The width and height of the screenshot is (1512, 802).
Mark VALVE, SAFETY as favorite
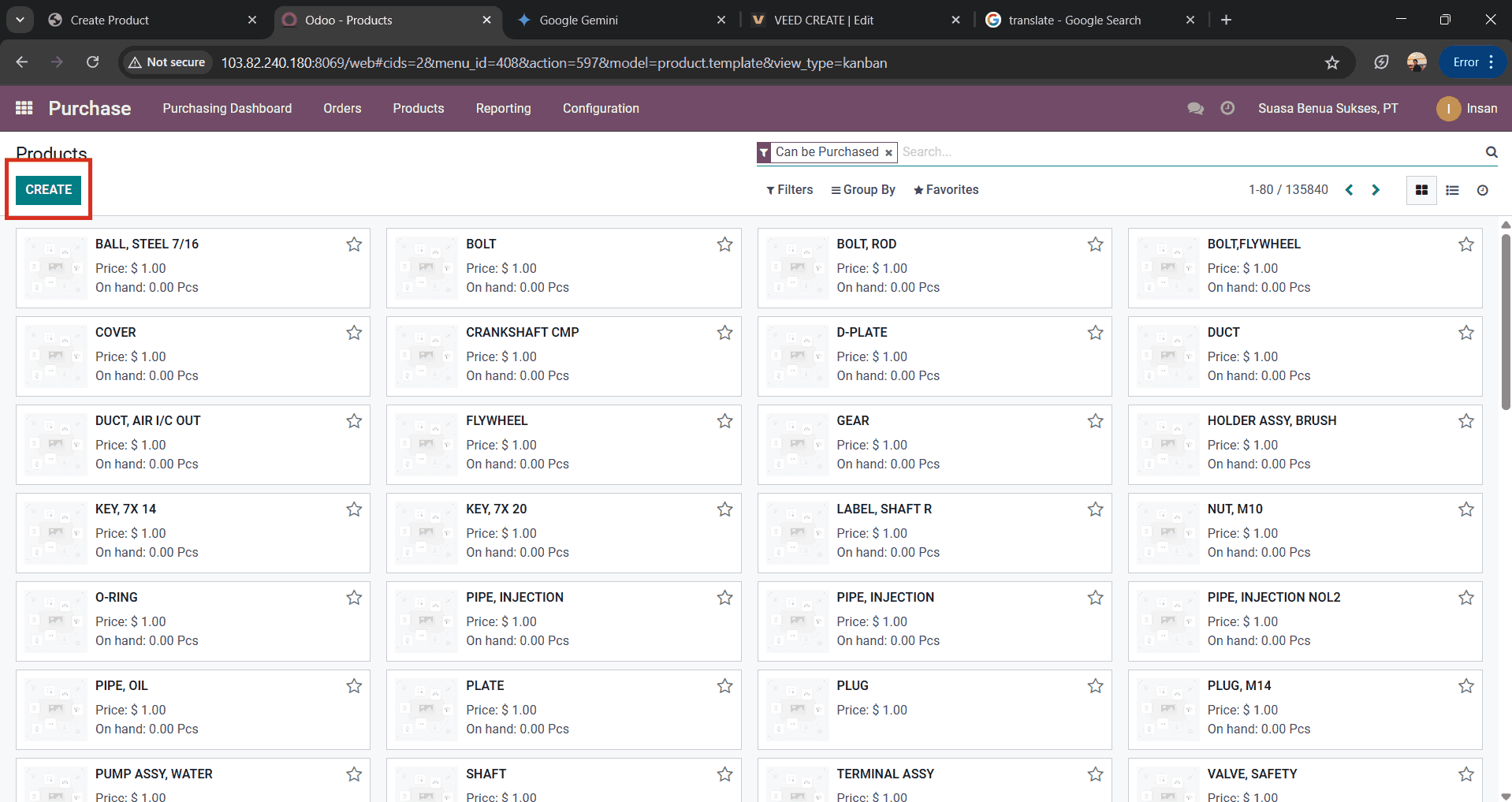[x=1465, y=774]
